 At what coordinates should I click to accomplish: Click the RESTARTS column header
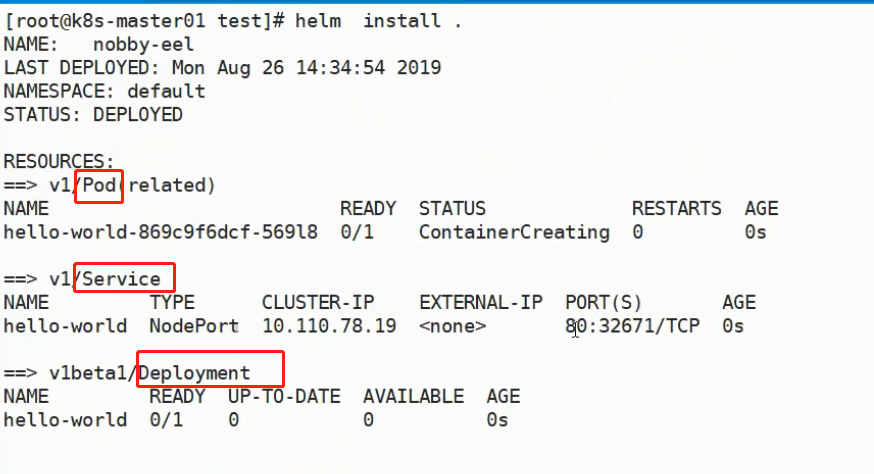click(x=676, y=209)
